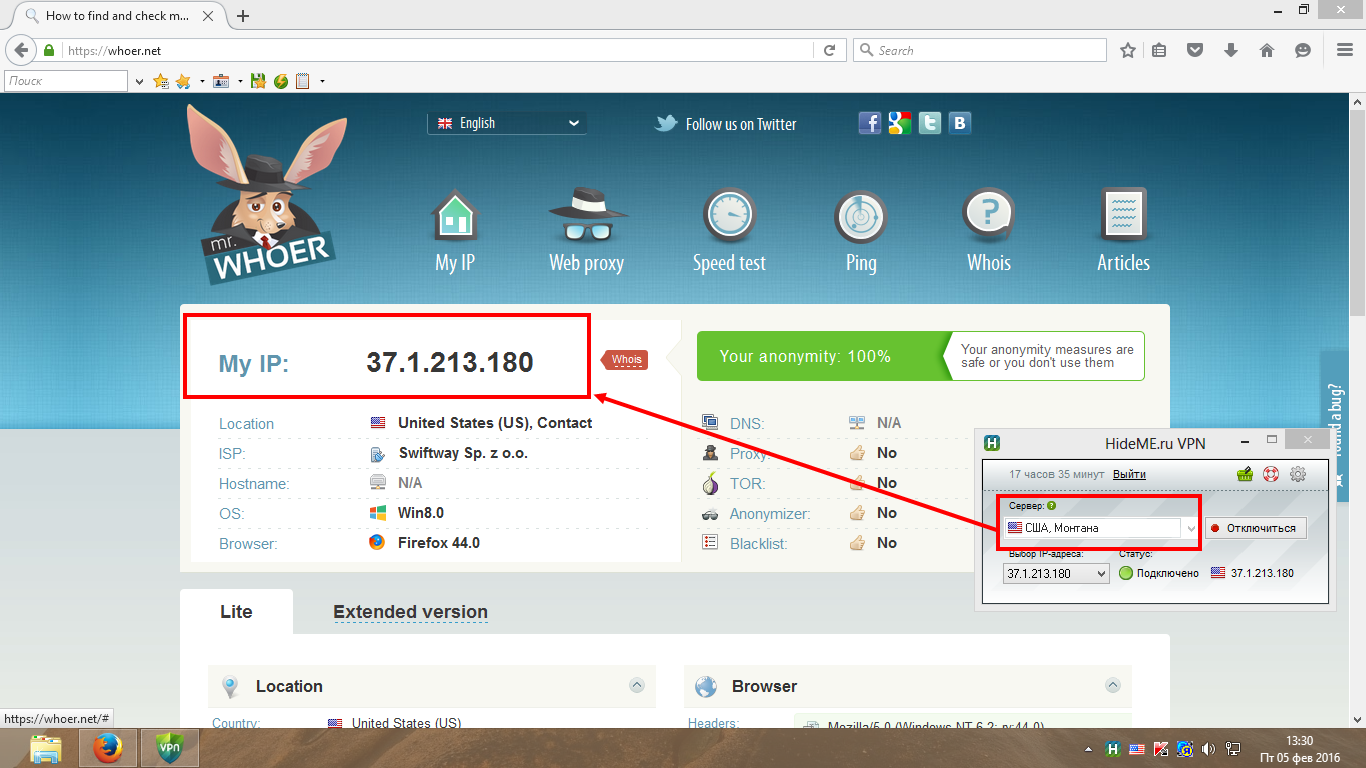Collapse the Location section chevron

[x=636, y=685]
